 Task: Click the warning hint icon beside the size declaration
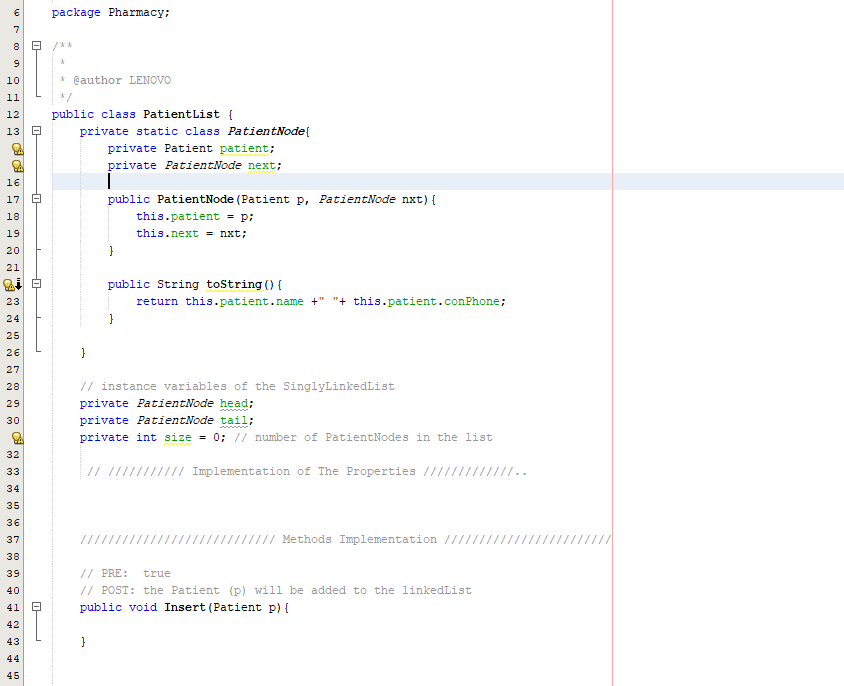(16, 437)
